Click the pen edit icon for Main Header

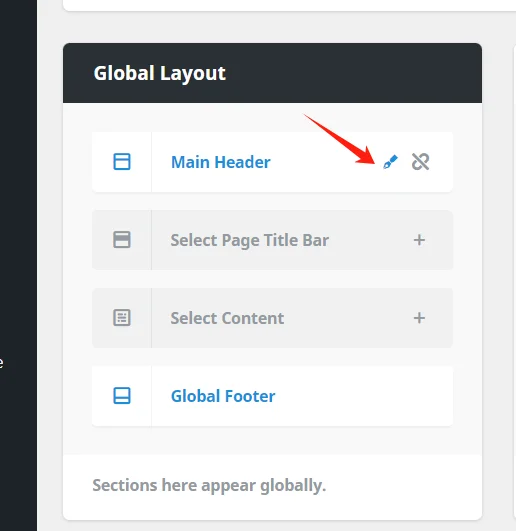(x=390, y=162)
